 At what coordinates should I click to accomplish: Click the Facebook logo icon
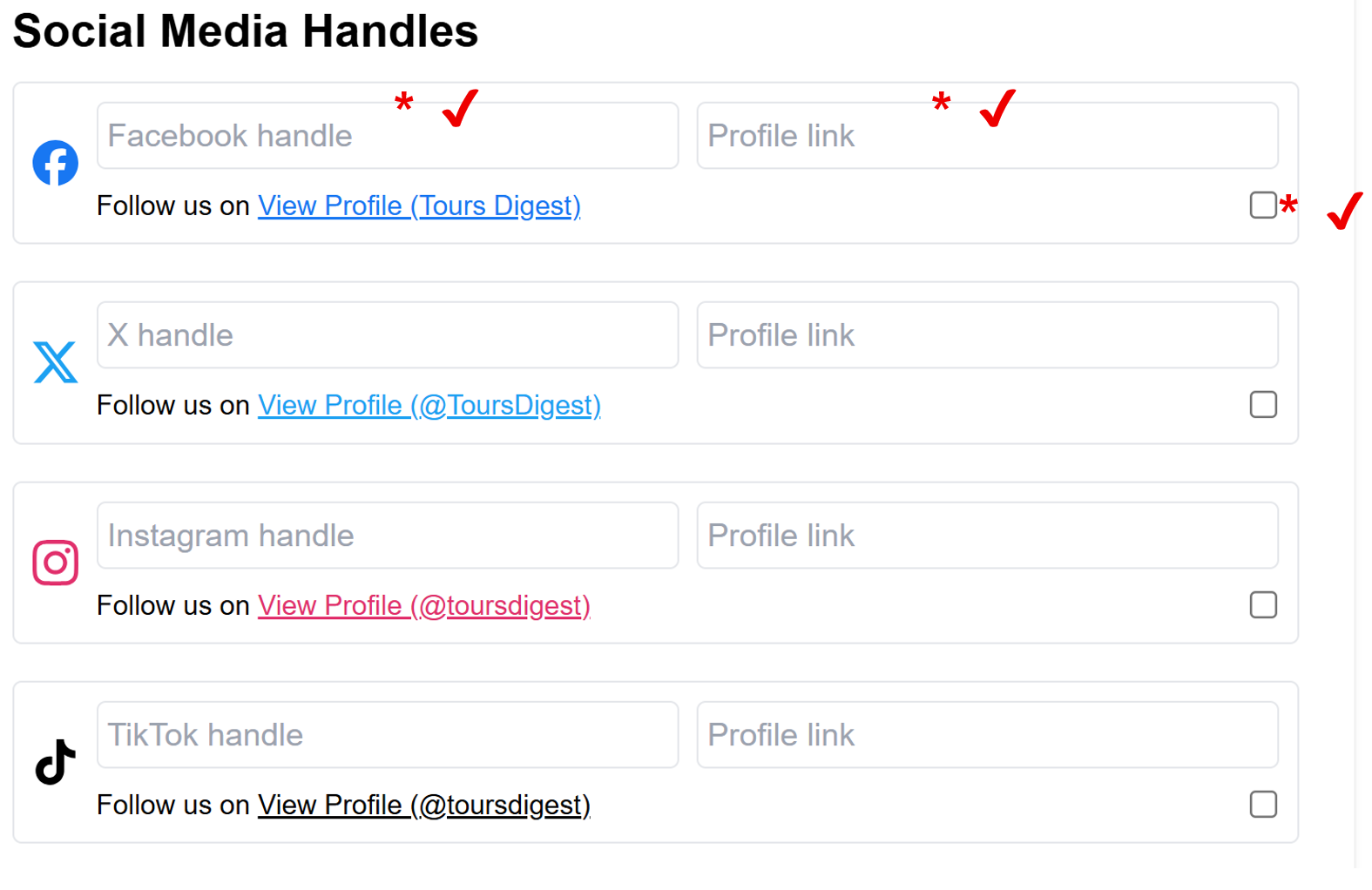click(x=56, y=163)
